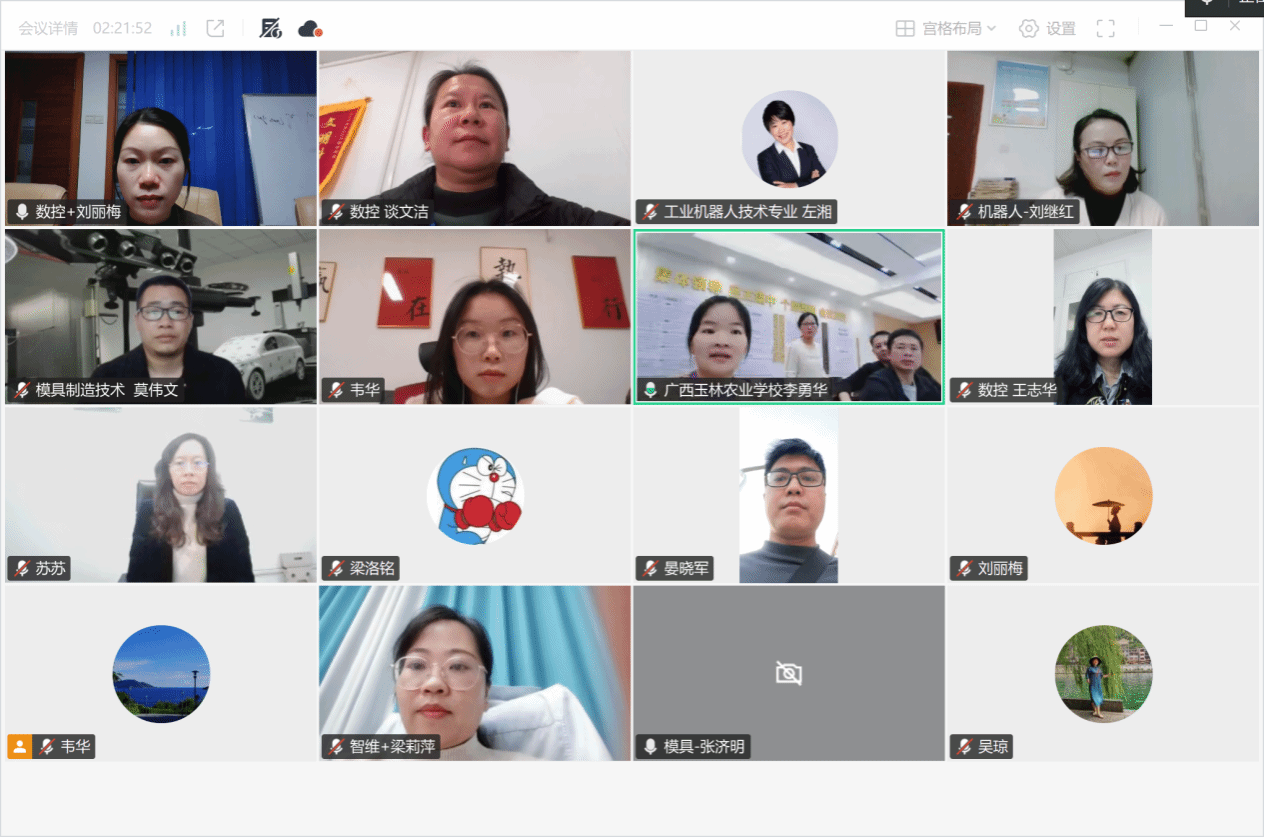This screenshot has height=837, width=1264.
Task: Click the orange host badge icon next to 韦华
Action: click(x=19, y=747)
